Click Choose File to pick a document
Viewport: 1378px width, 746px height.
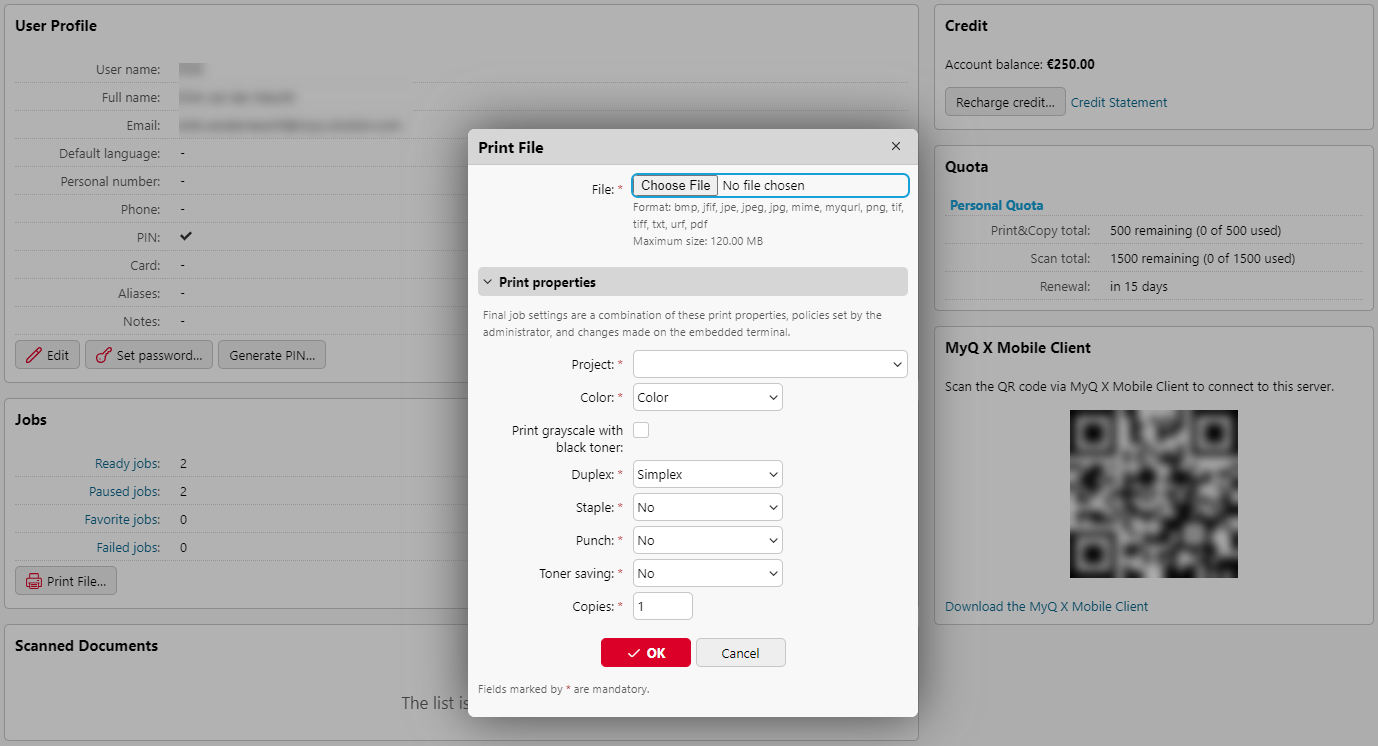pyautogui.click(x=674, y=185)
